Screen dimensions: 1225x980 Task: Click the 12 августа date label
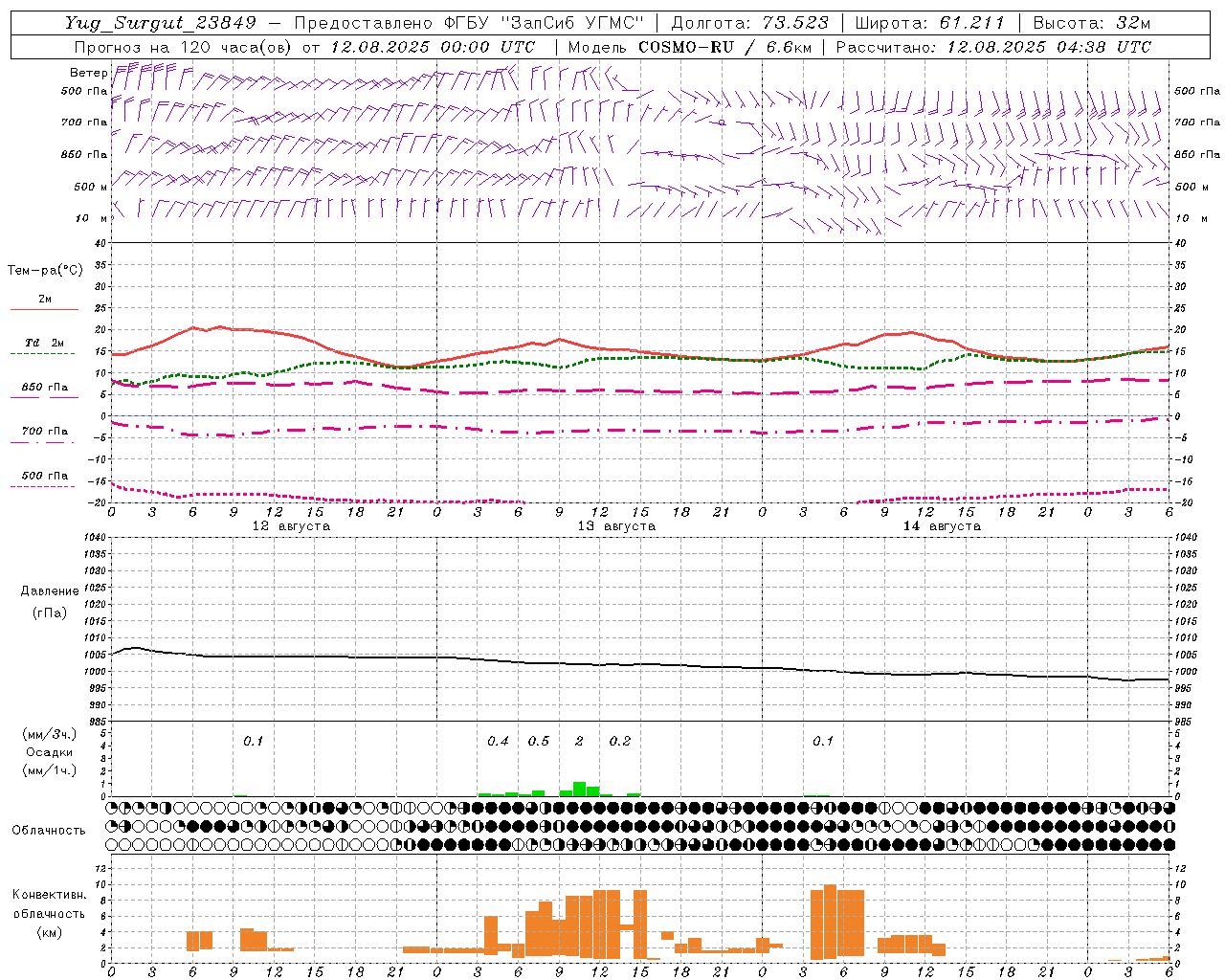click(291, 526)
